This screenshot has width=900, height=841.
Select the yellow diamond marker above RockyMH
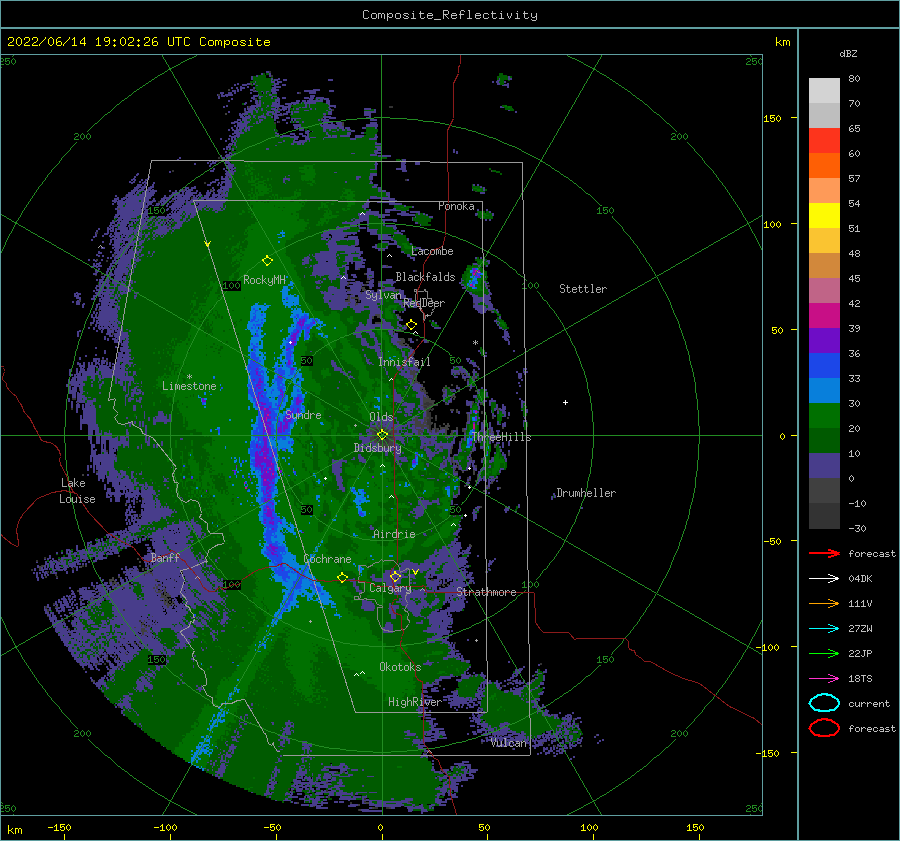pyautogui.click(x=267, y=261)
